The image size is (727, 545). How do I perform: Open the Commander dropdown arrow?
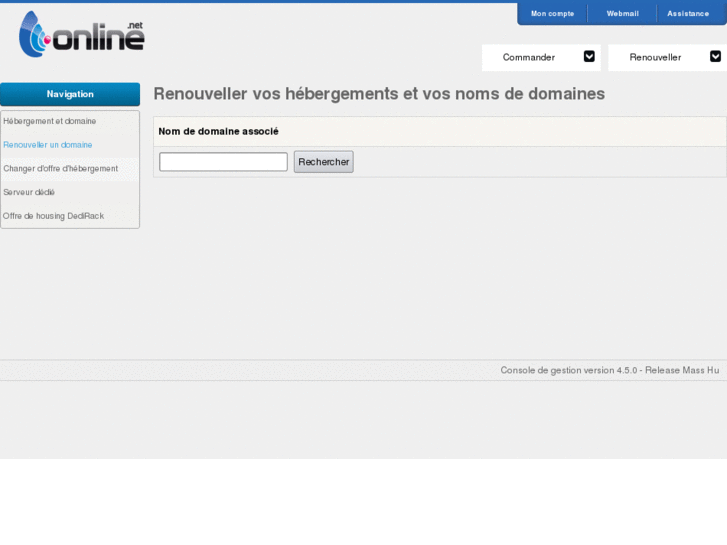(589, 57)
